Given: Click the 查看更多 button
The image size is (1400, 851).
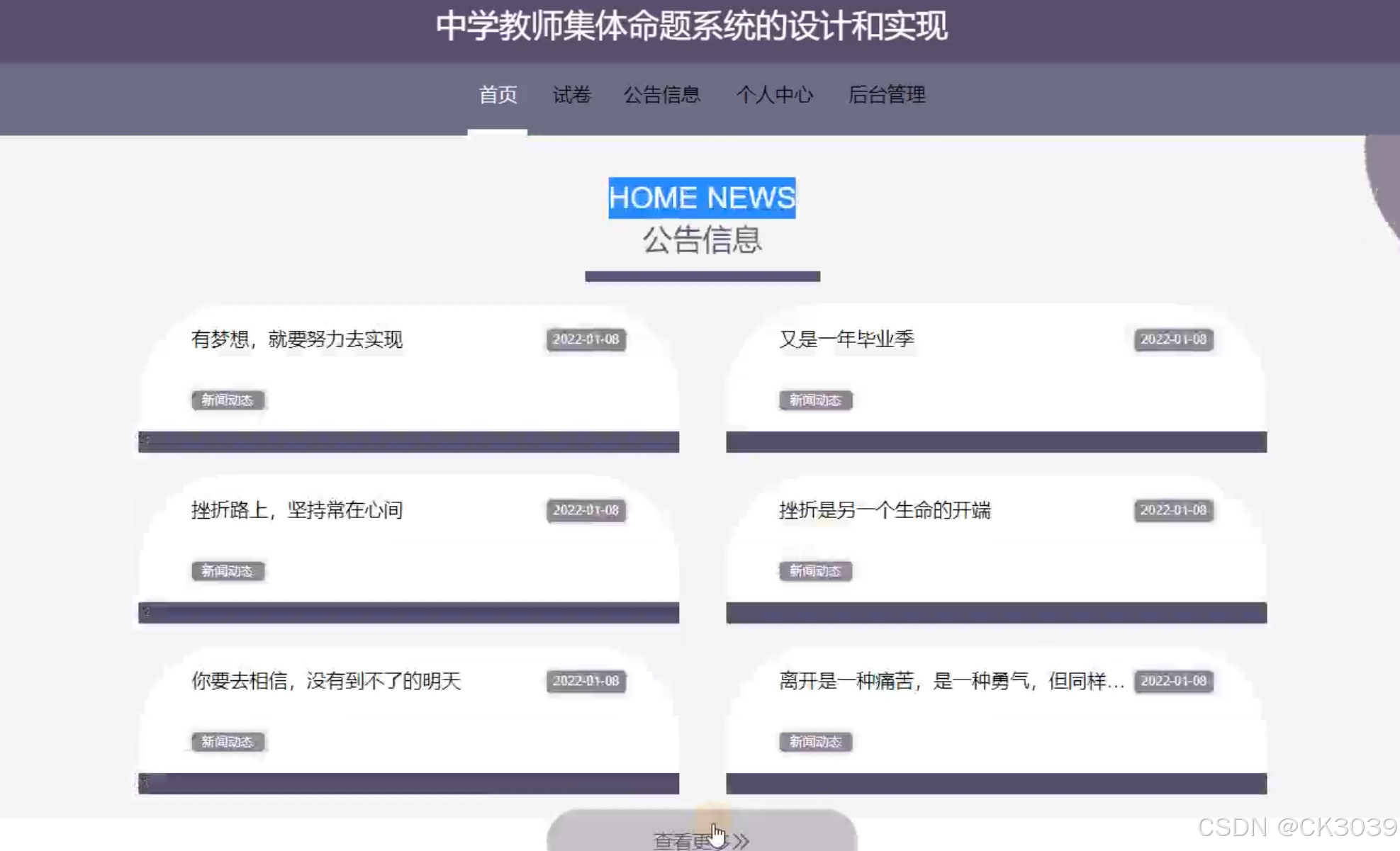Looking at the screenshot, I should click(701, 836).
